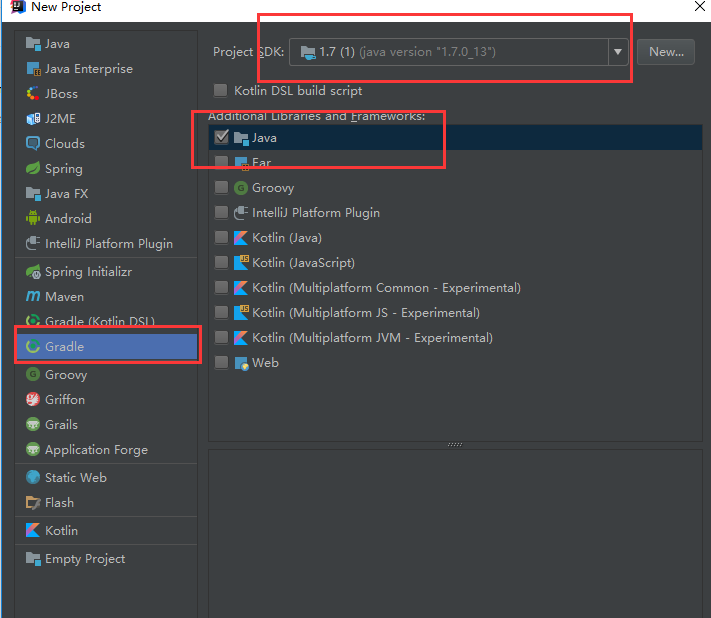The image size is (711, 618).
Task: Pick the JBoss project type icon
Action: (x=33, y=94)
